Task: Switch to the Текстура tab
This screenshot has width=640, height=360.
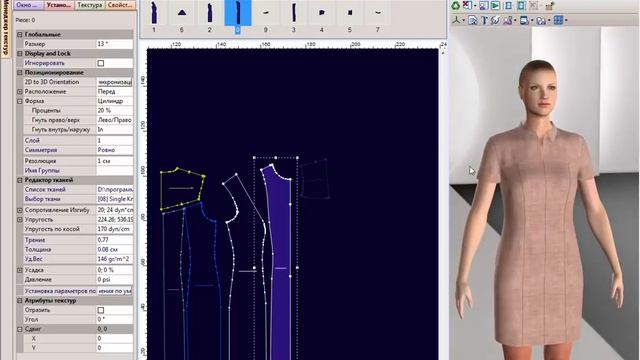Action: [x=90, y=5]
